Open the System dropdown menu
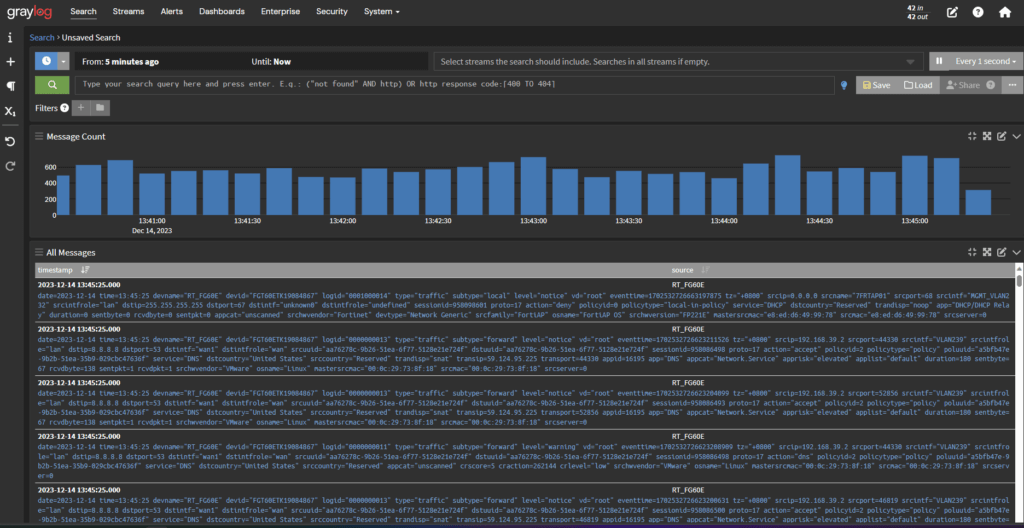 (381, 12)
